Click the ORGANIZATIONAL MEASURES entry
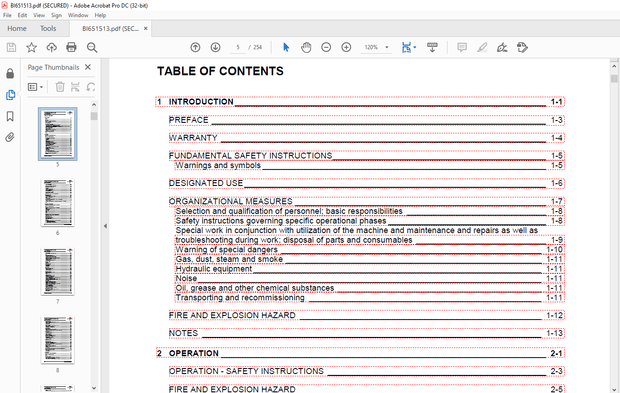Viewport: 620px width, 393px height. tap(367, 202)
